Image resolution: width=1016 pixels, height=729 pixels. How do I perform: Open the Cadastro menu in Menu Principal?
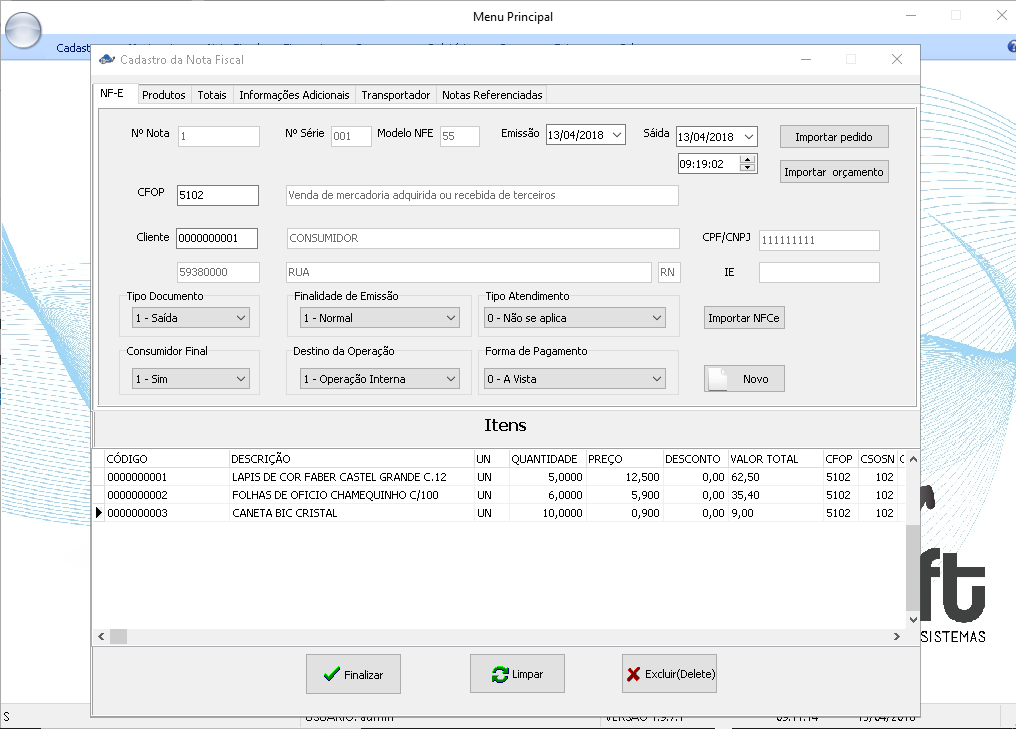point(73,48)
